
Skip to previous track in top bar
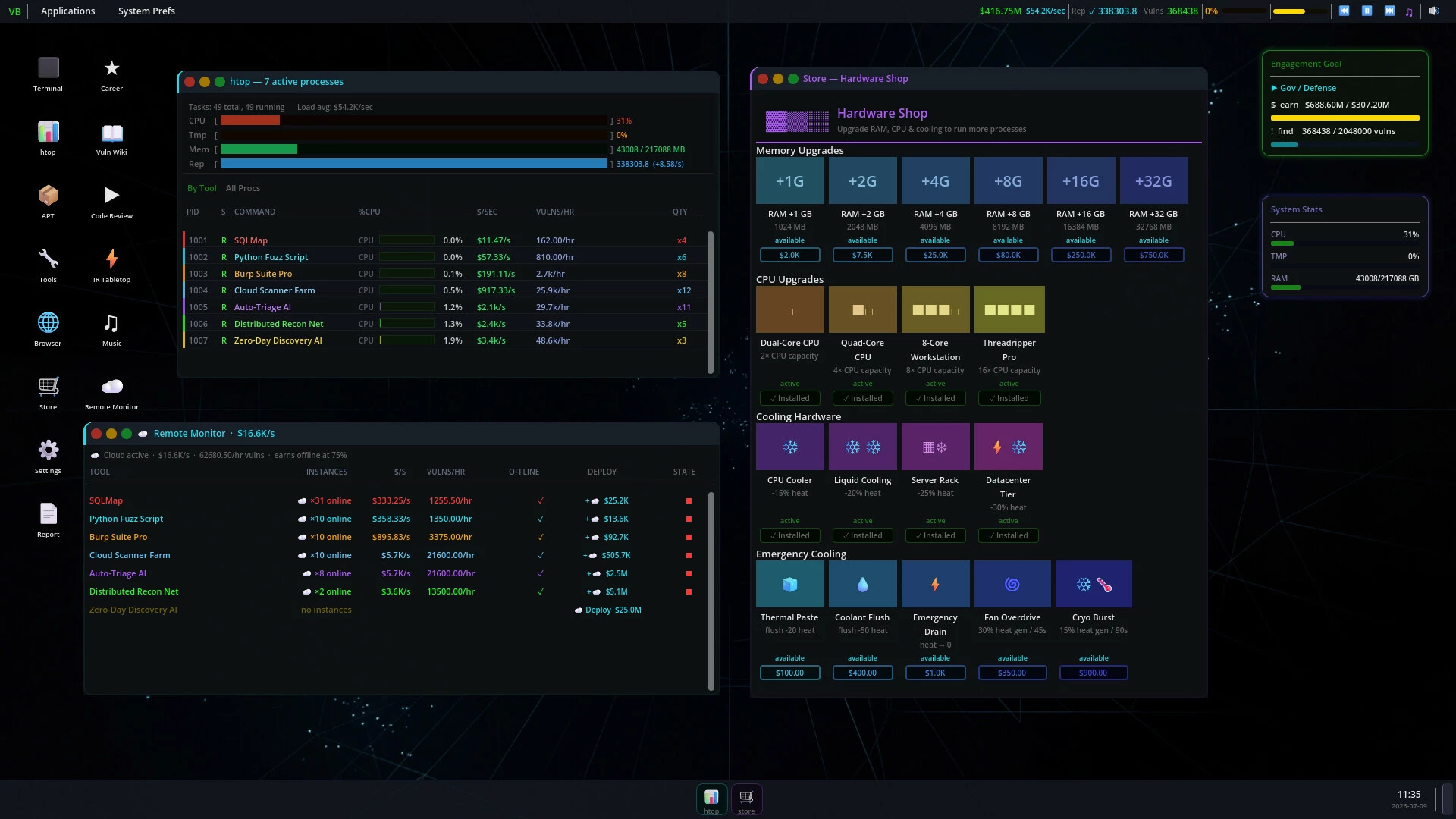(1344, 11)
